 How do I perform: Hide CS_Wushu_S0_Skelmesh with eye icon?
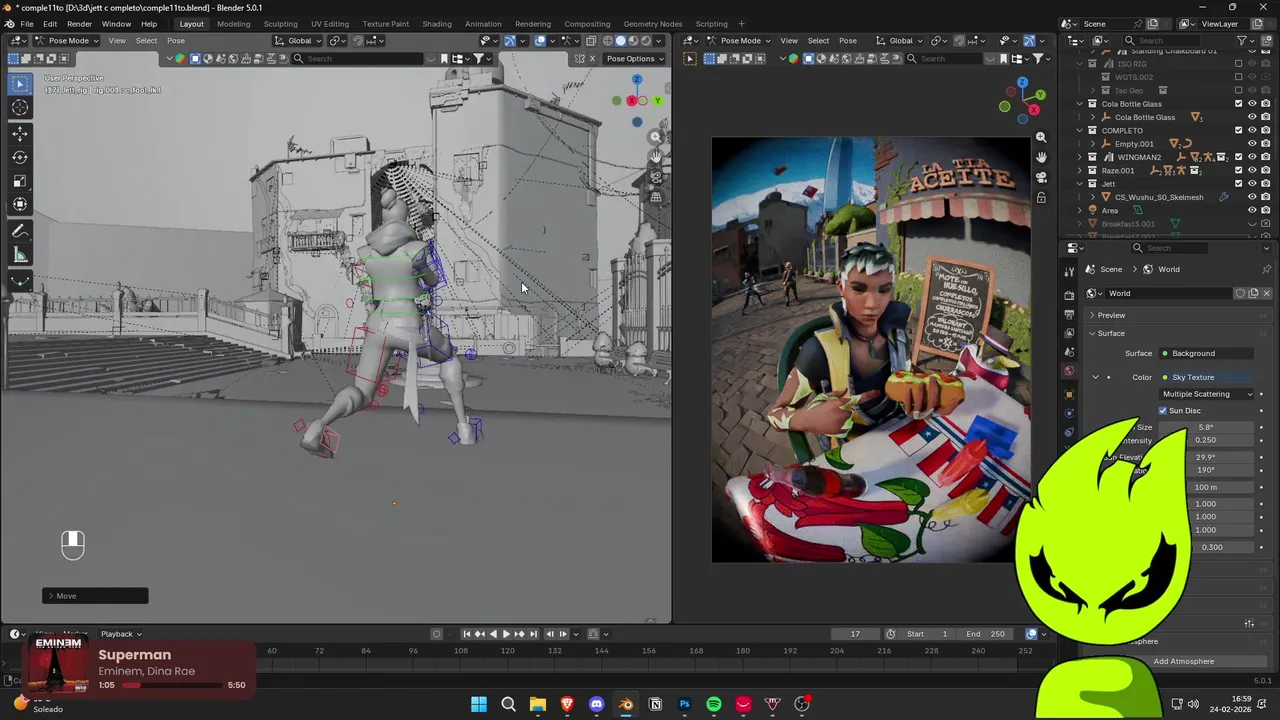tap(1252, 197)
